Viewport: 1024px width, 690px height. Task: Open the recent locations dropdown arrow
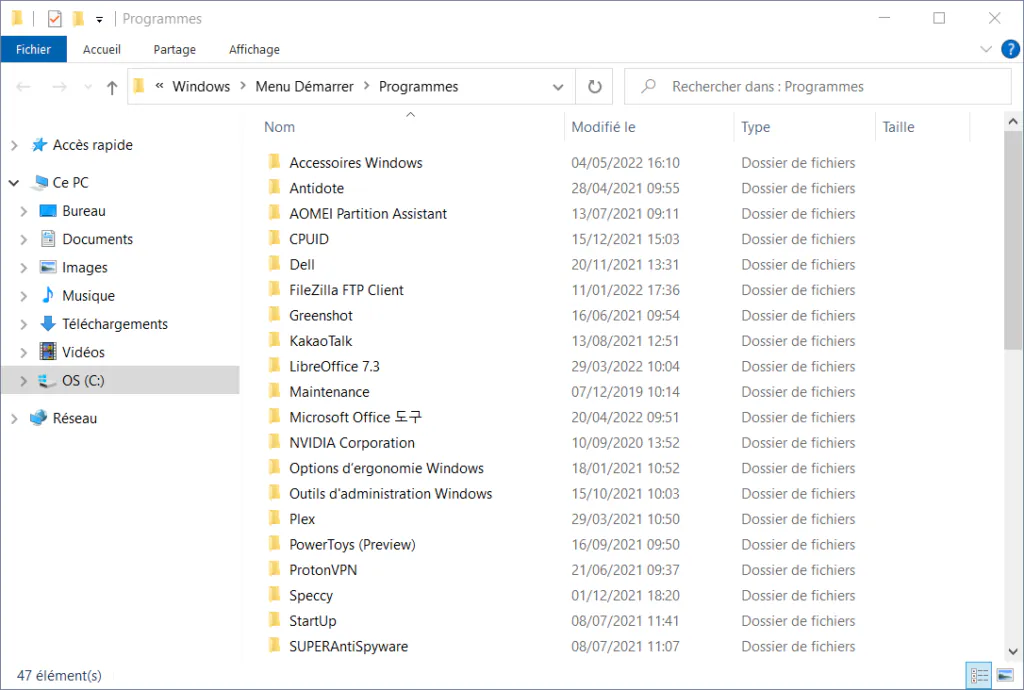[88, 87]
